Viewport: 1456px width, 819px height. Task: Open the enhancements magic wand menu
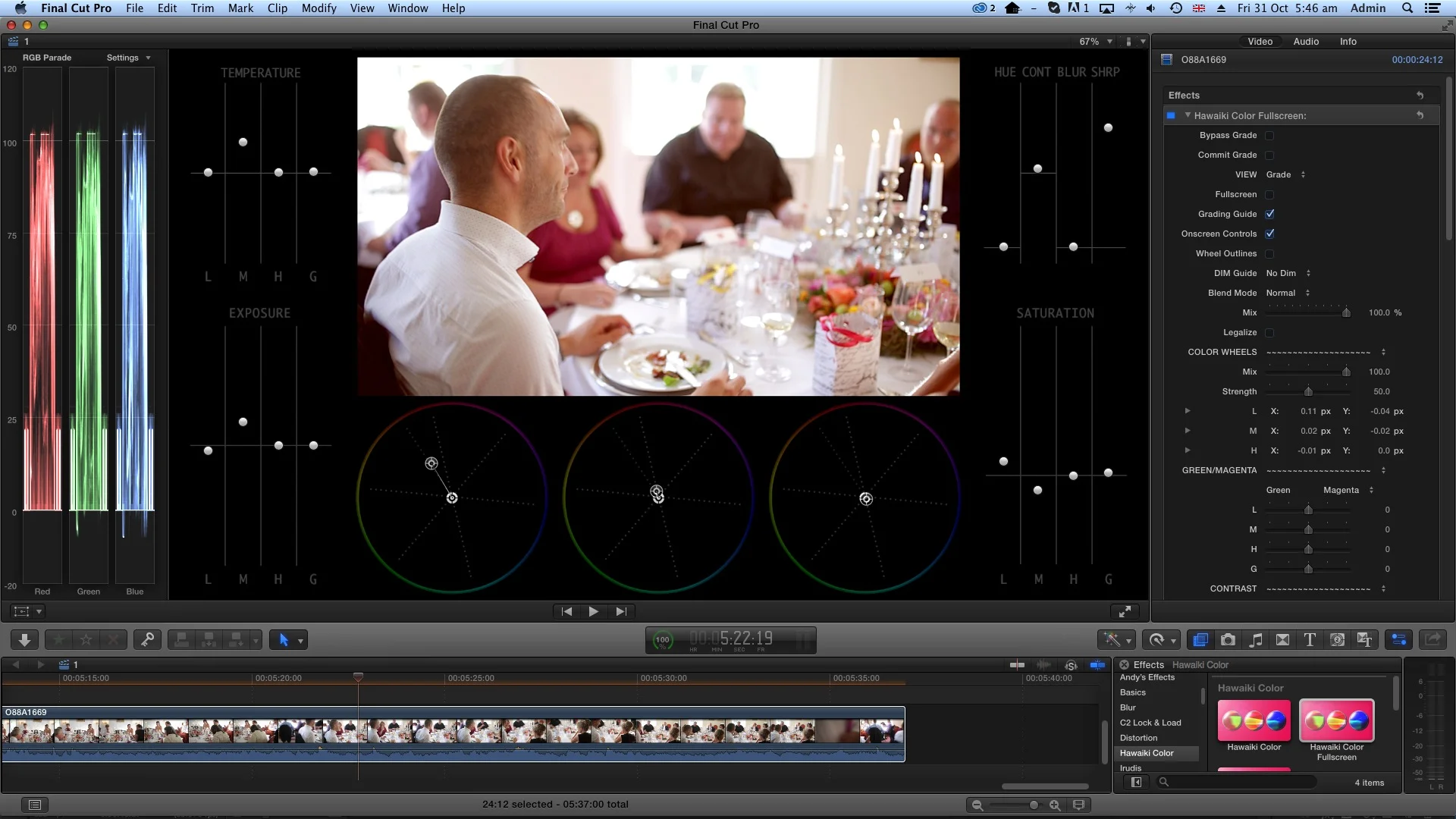tap(1116, 640)
